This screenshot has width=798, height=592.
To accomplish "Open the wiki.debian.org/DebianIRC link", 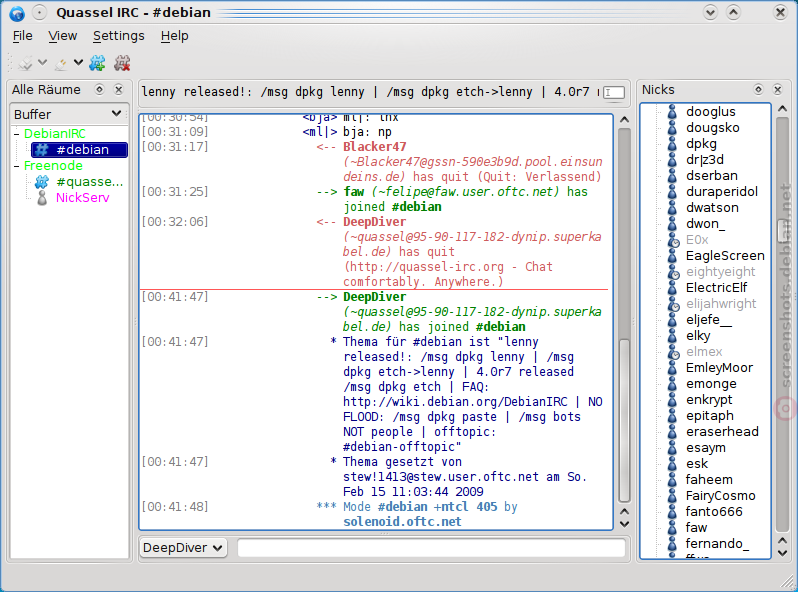I will [x=455, y=402].
